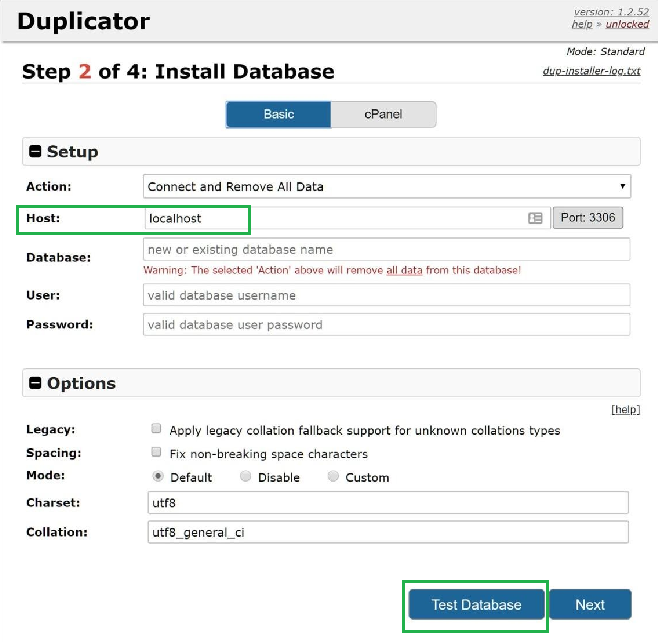Focus the User field
The width and height of the screenshot is (658, 642).
coord(386,295)
